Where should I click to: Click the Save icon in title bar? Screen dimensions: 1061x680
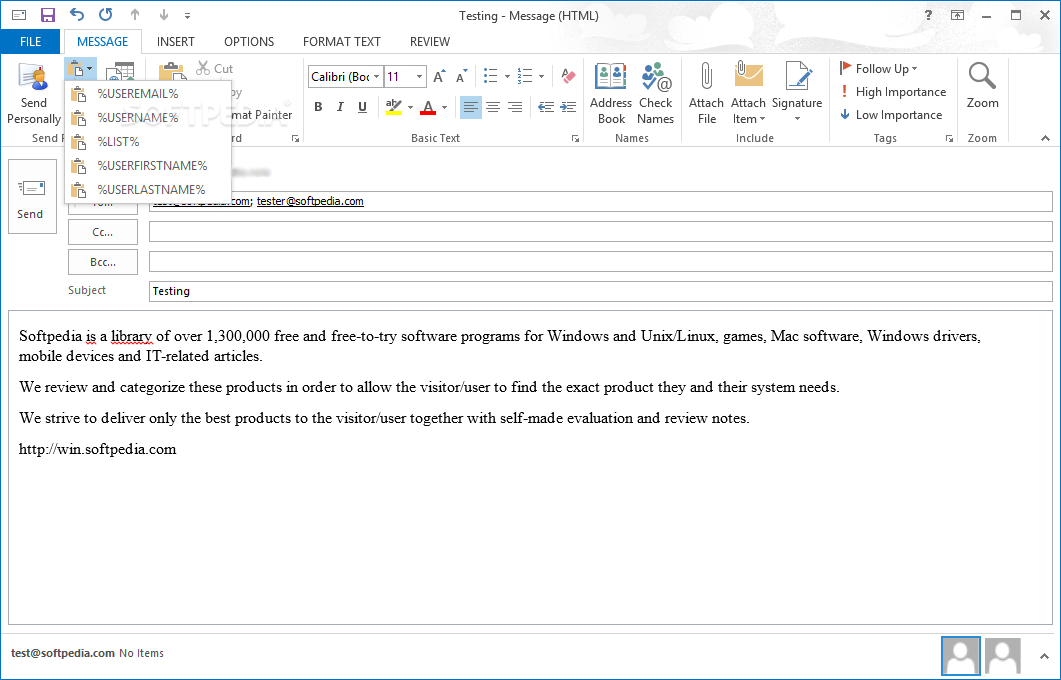47,15
